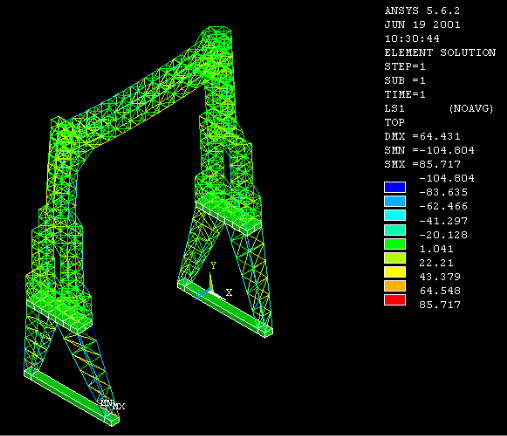Click the ANSYS 5.6.2 version label
Viewport: 507px width, 436px height.
422,11
